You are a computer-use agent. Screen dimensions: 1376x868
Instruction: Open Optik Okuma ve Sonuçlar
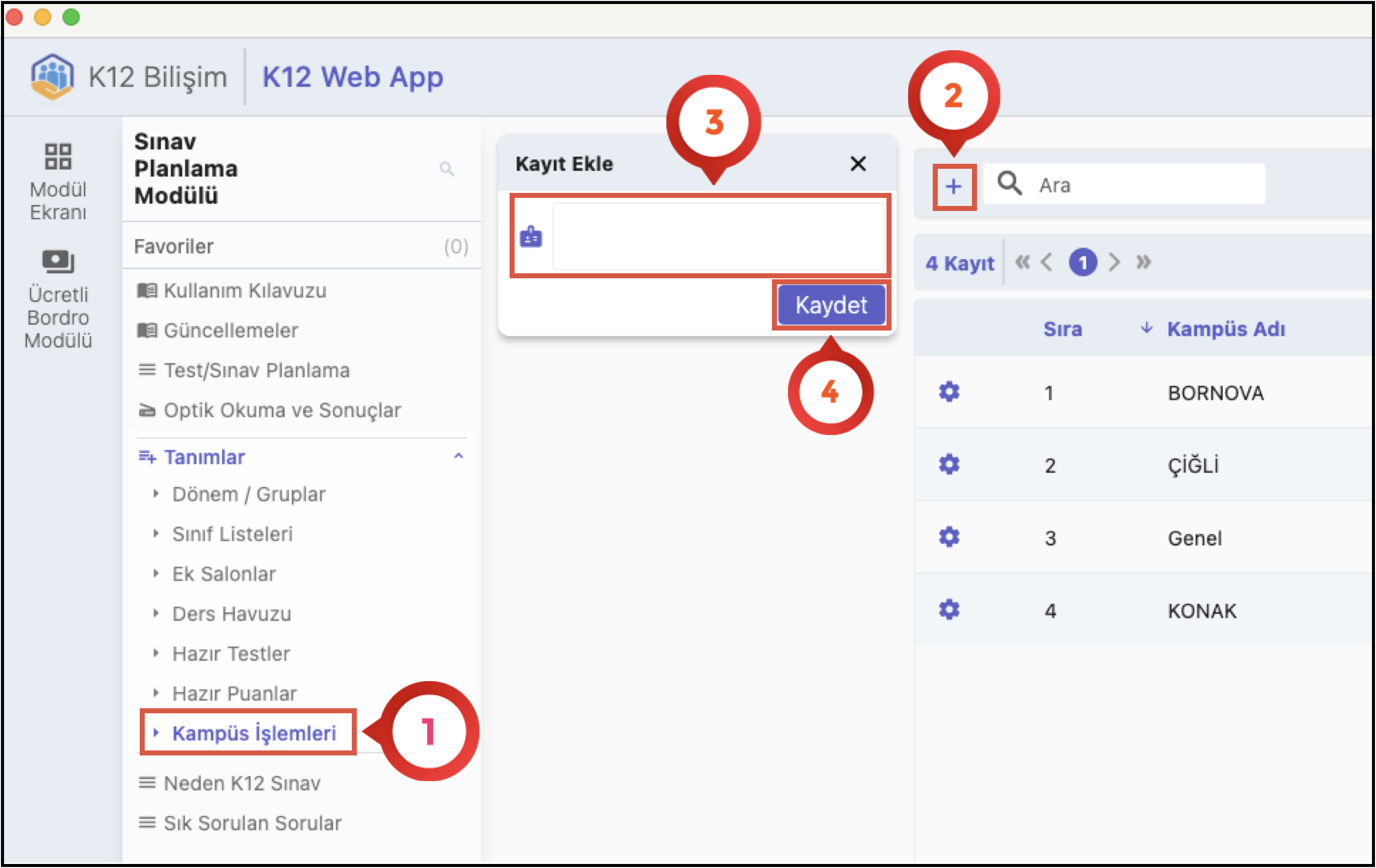tap(282, 410)
